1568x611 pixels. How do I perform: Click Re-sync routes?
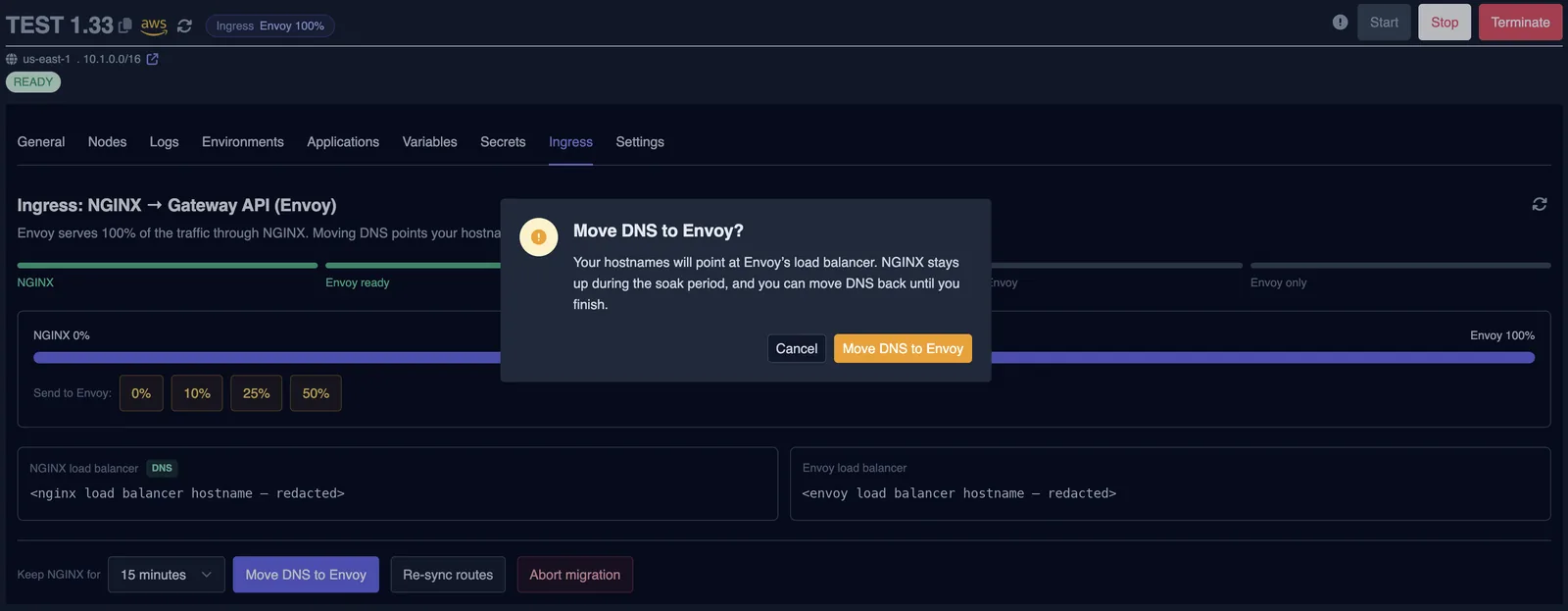coord(448,575)
